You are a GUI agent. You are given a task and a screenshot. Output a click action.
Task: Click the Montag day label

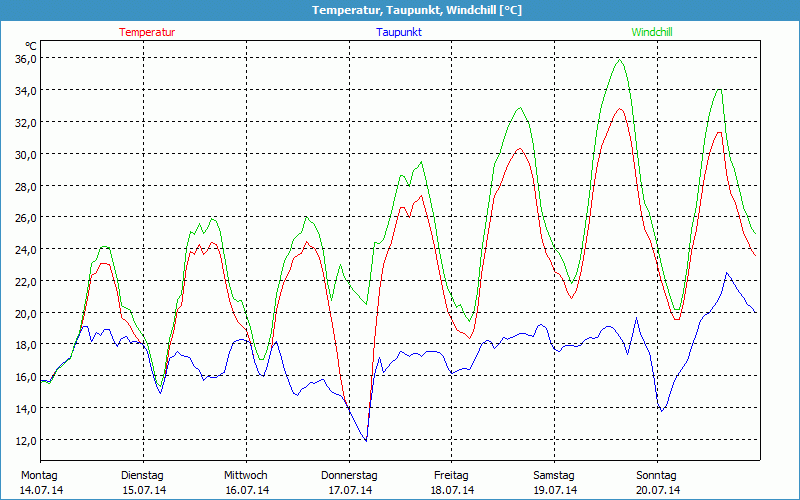pos(39,476)
